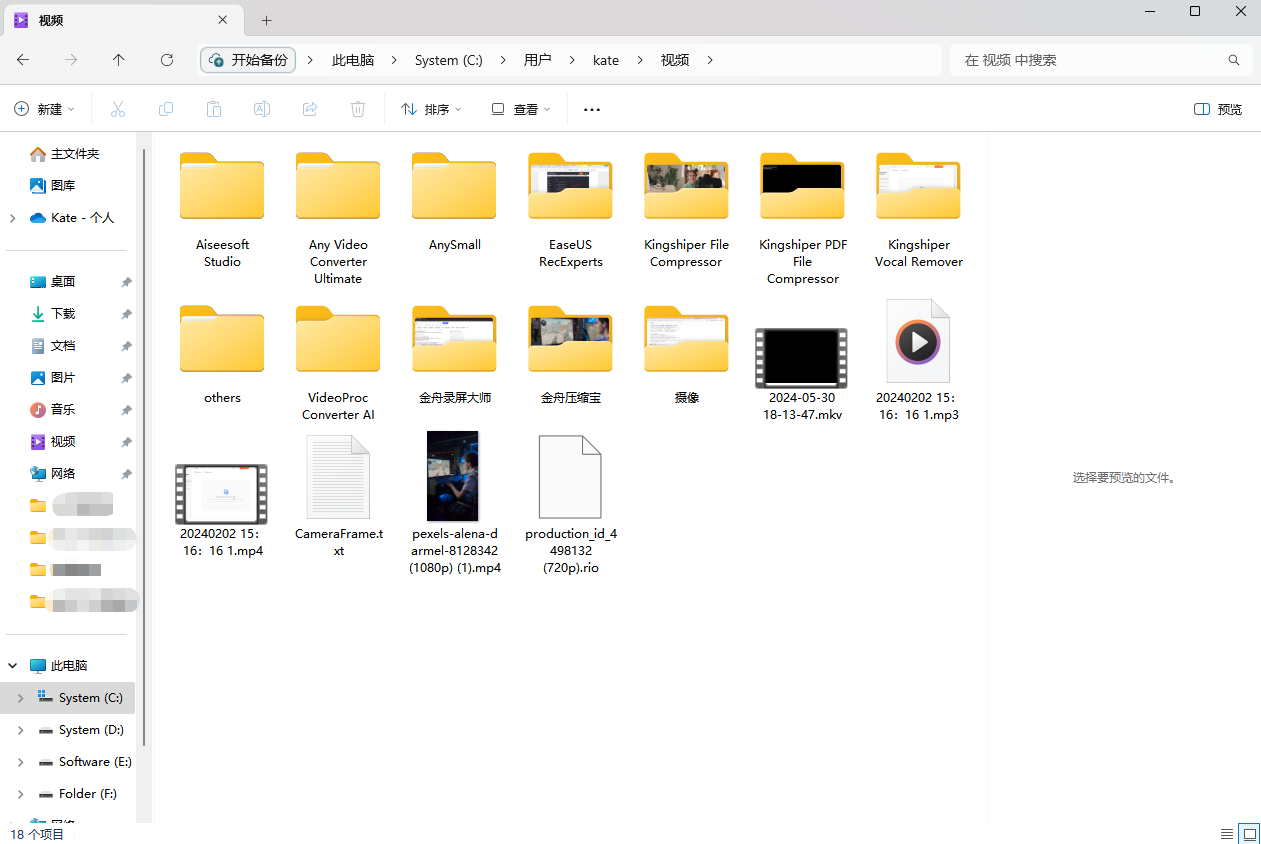This screenshot has width=1261, height=844.
Task: Select the 金舟压缩宝 folder
Action: 570,355
